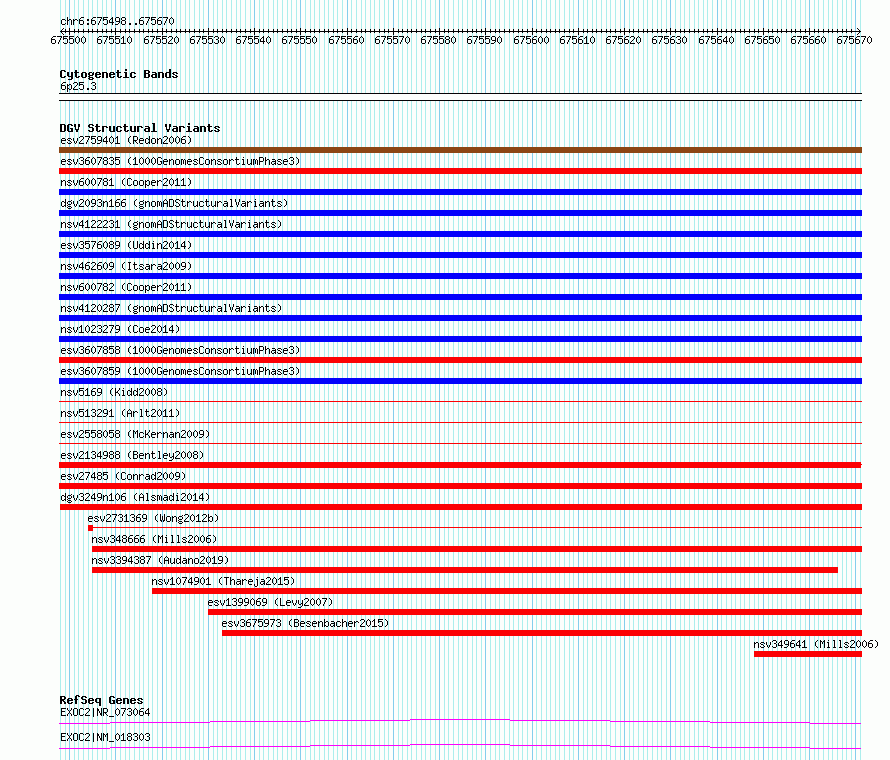Viewport: 890px width, 760px height.
Task: Click the red bar under nsv3394387
Action: pyautogui.click(x=465, y=570)
